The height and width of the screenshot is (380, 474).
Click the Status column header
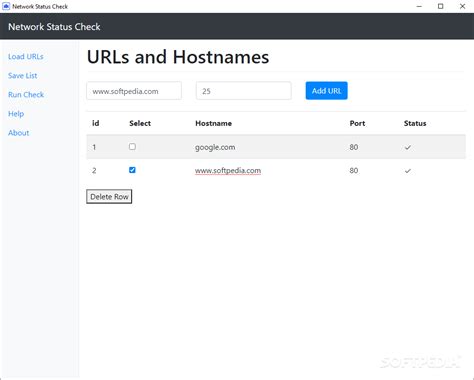pos(415,123)
